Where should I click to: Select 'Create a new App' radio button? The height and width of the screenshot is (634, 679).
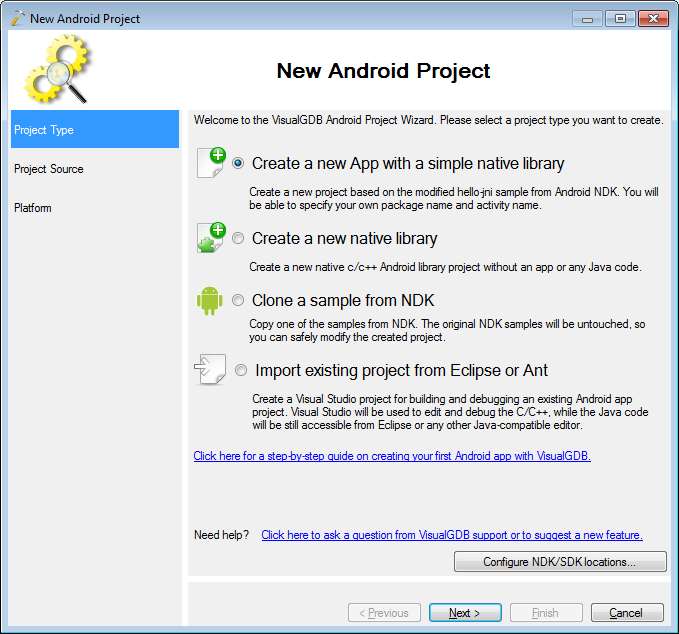pos(238,163)
